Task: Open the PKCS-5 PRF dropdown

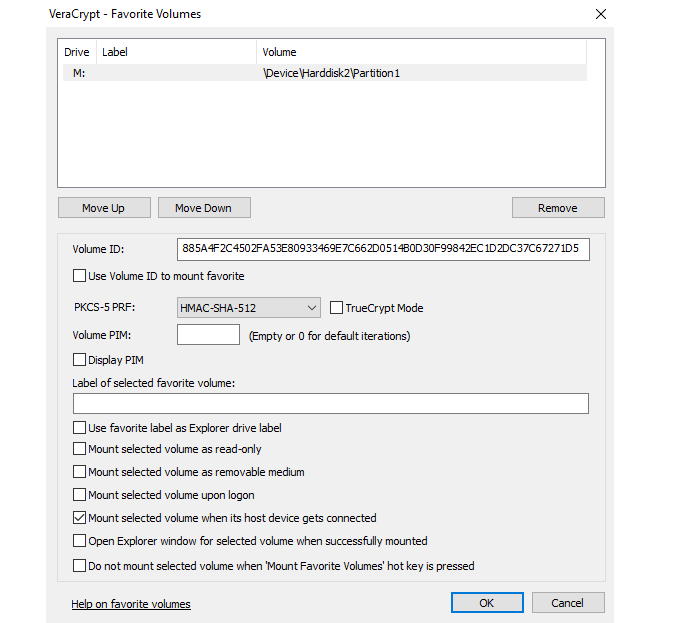Action: 248,308
